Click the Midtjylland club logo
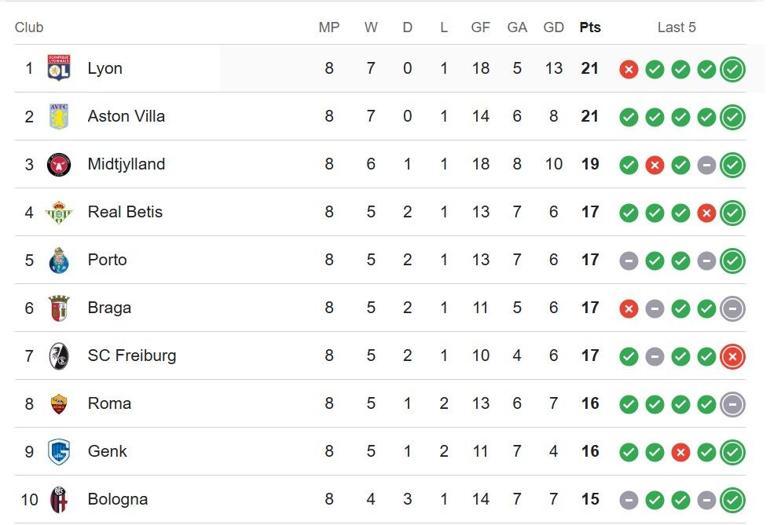The image size is (770, 525). pyautogui.click(x=59, y=164)
